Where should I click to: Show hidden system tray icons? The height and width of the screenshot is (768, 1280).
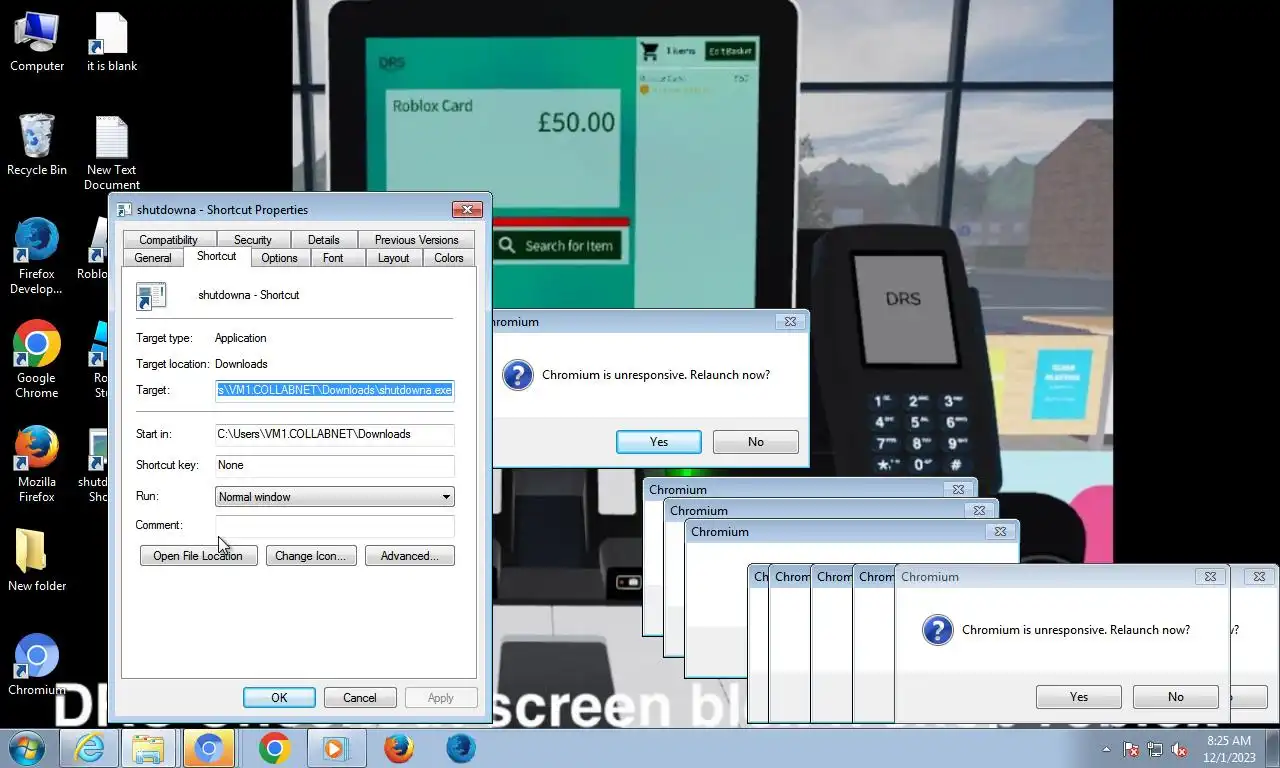[1106, 749]
